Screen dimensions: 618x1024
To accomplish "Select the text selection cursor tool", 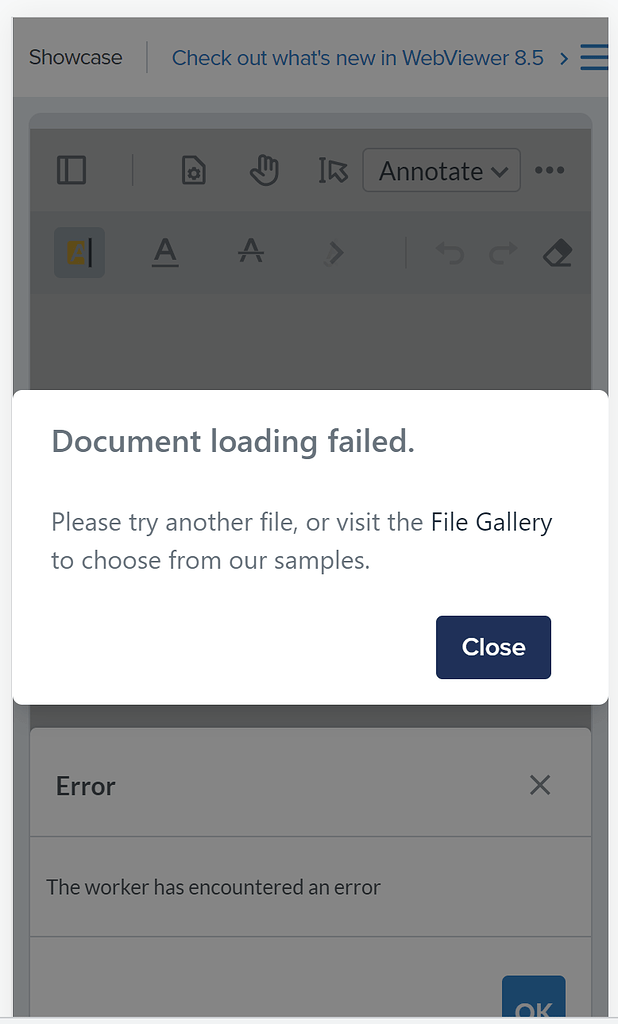I will pos(333,170).
